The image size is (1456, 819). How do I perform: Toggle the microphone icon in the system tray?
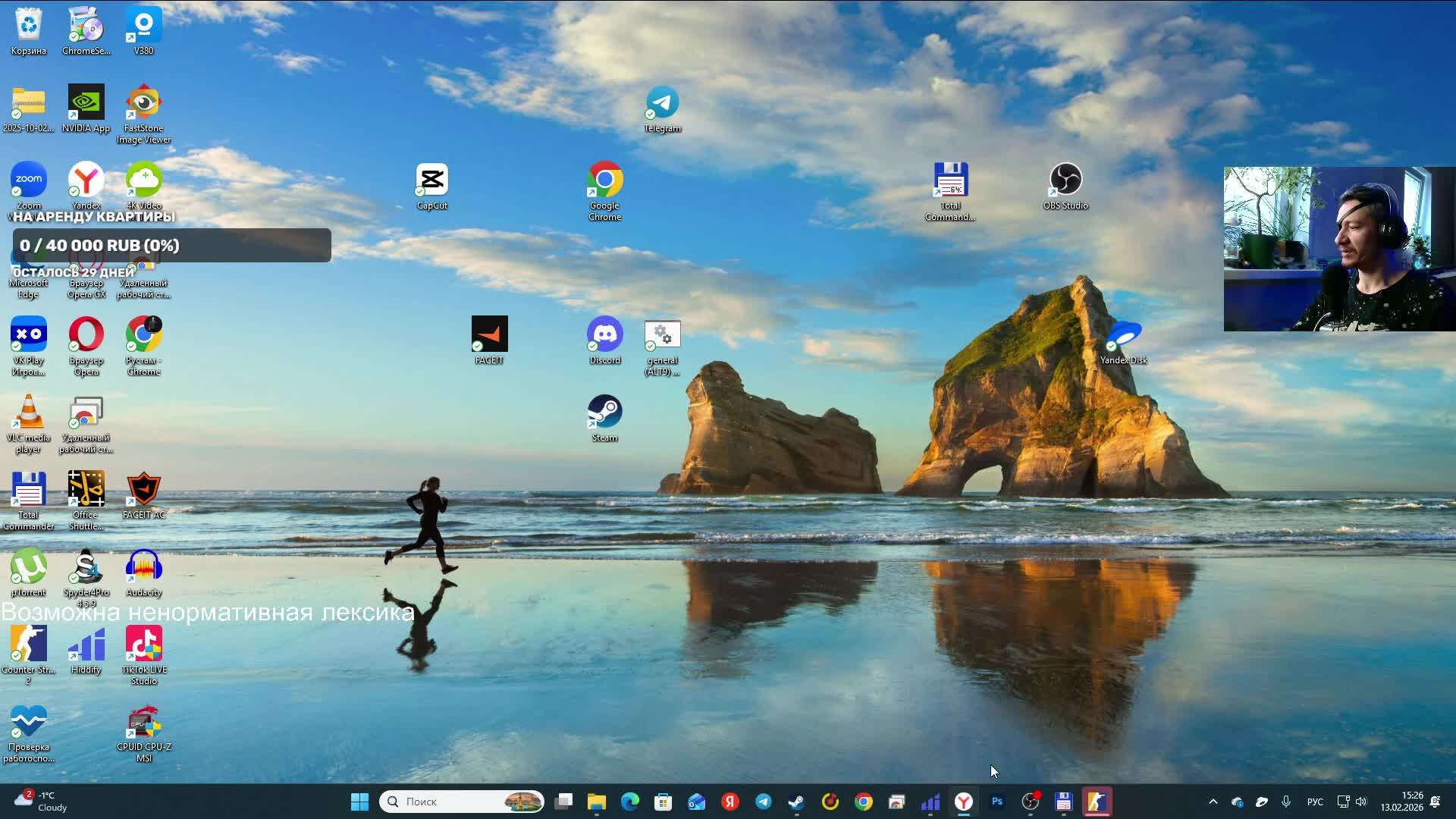(1286, 802)
